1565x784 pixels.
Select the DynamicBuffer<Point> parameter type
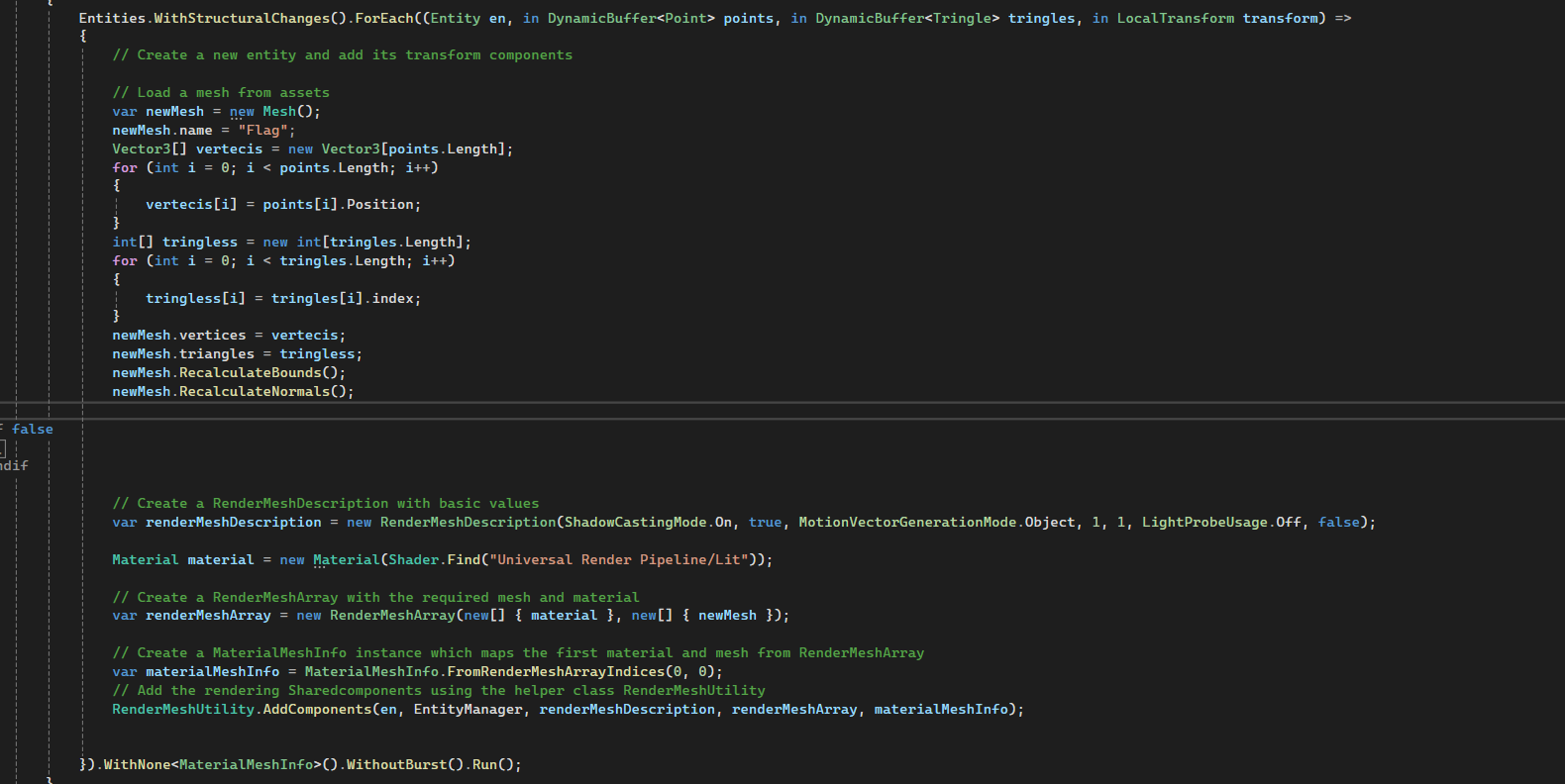(x=631, y=18)
